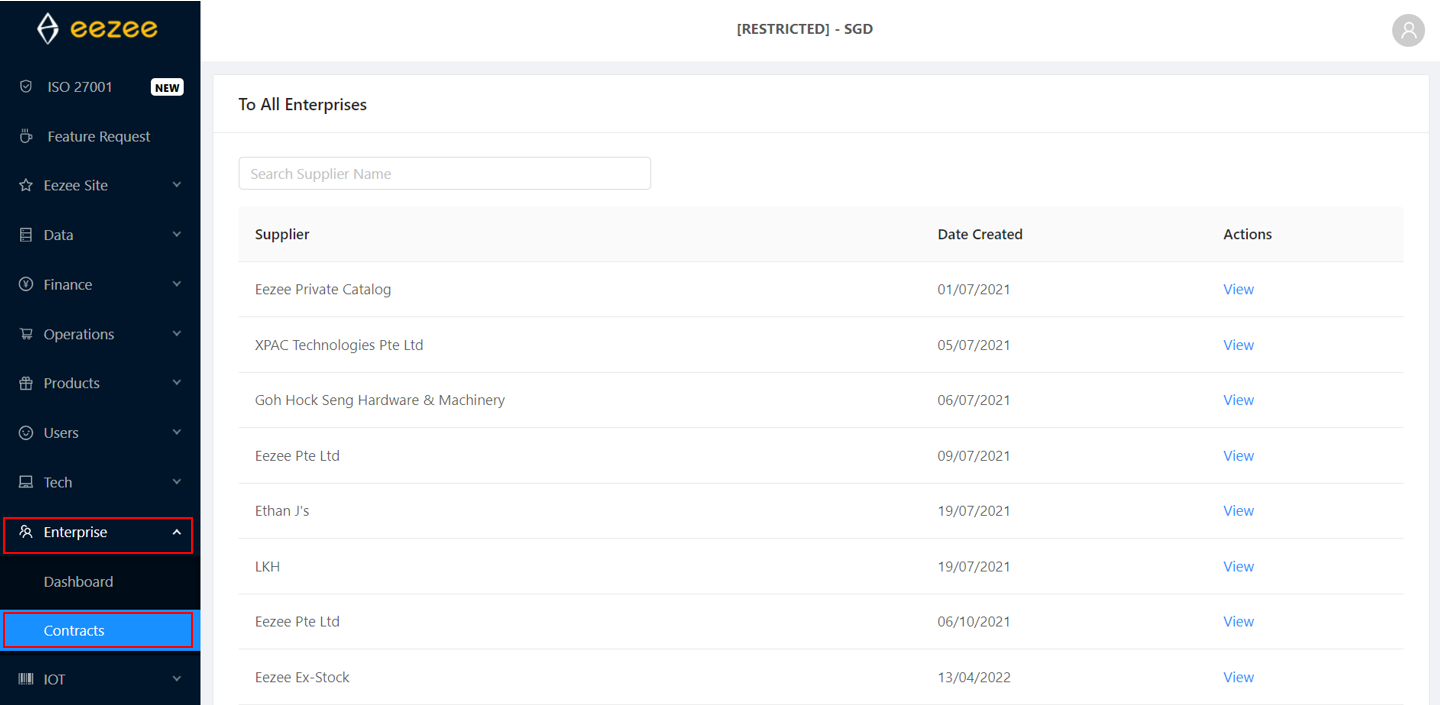Select "Goh Hock Seng Hardware & Machinery" text

[x=380, y=400]
